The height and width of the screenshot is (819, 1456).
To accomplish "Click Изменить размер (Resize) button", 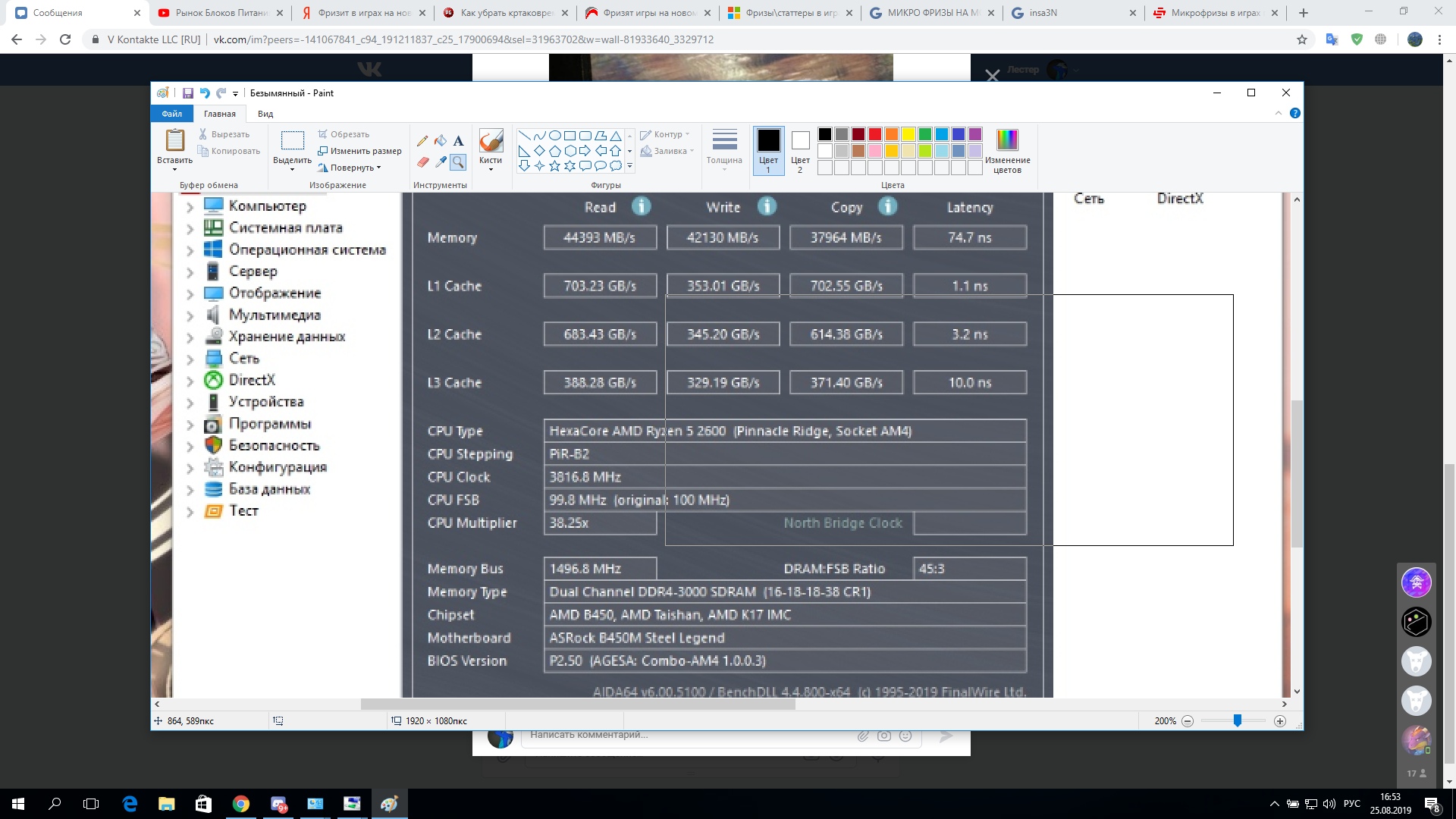I will coord(360,151).
